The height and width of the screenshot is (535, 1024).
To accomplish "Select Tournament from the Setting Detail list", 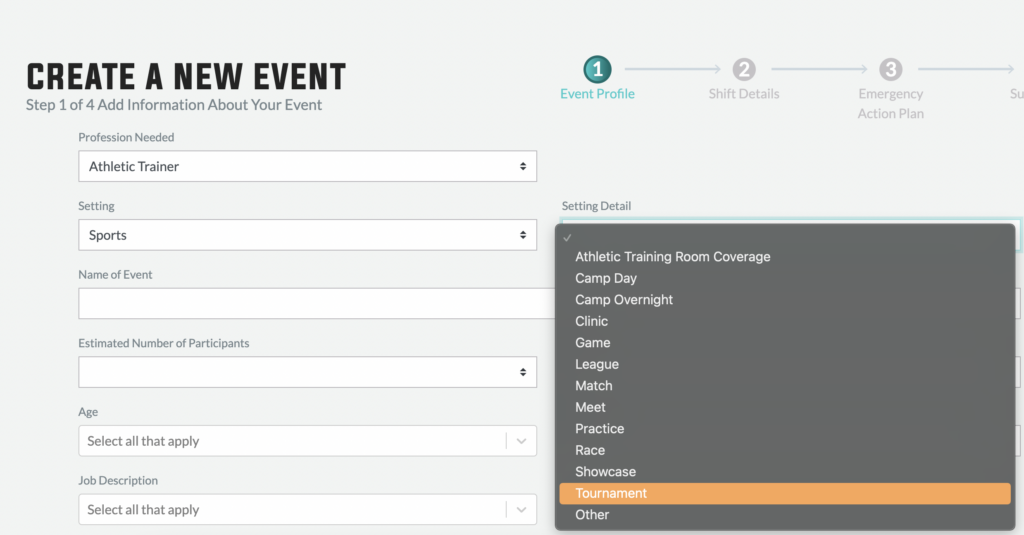I will tap(611, 493).
